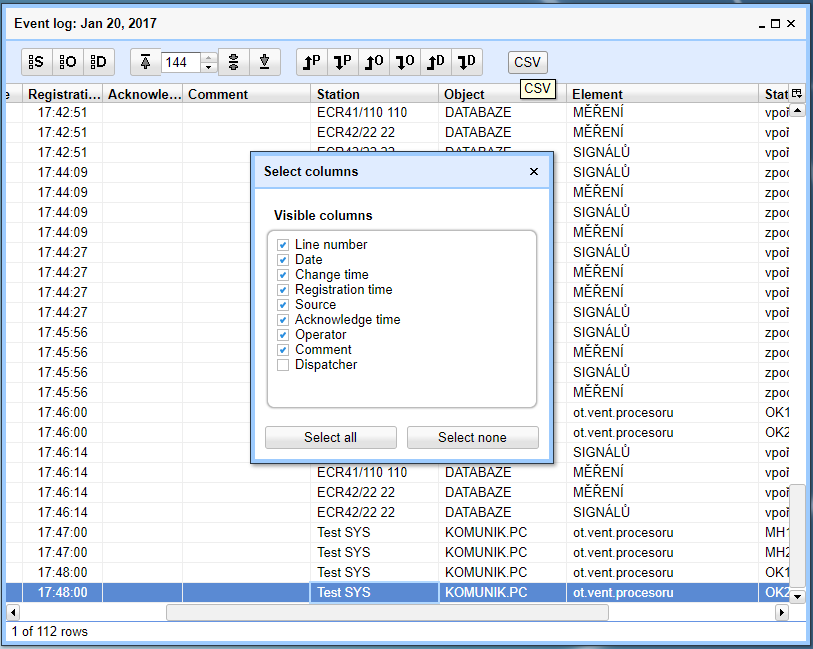Screen dimensions: 813x649
Task: Click the O filter toolbar icon
Action: (x=67, y=62)
